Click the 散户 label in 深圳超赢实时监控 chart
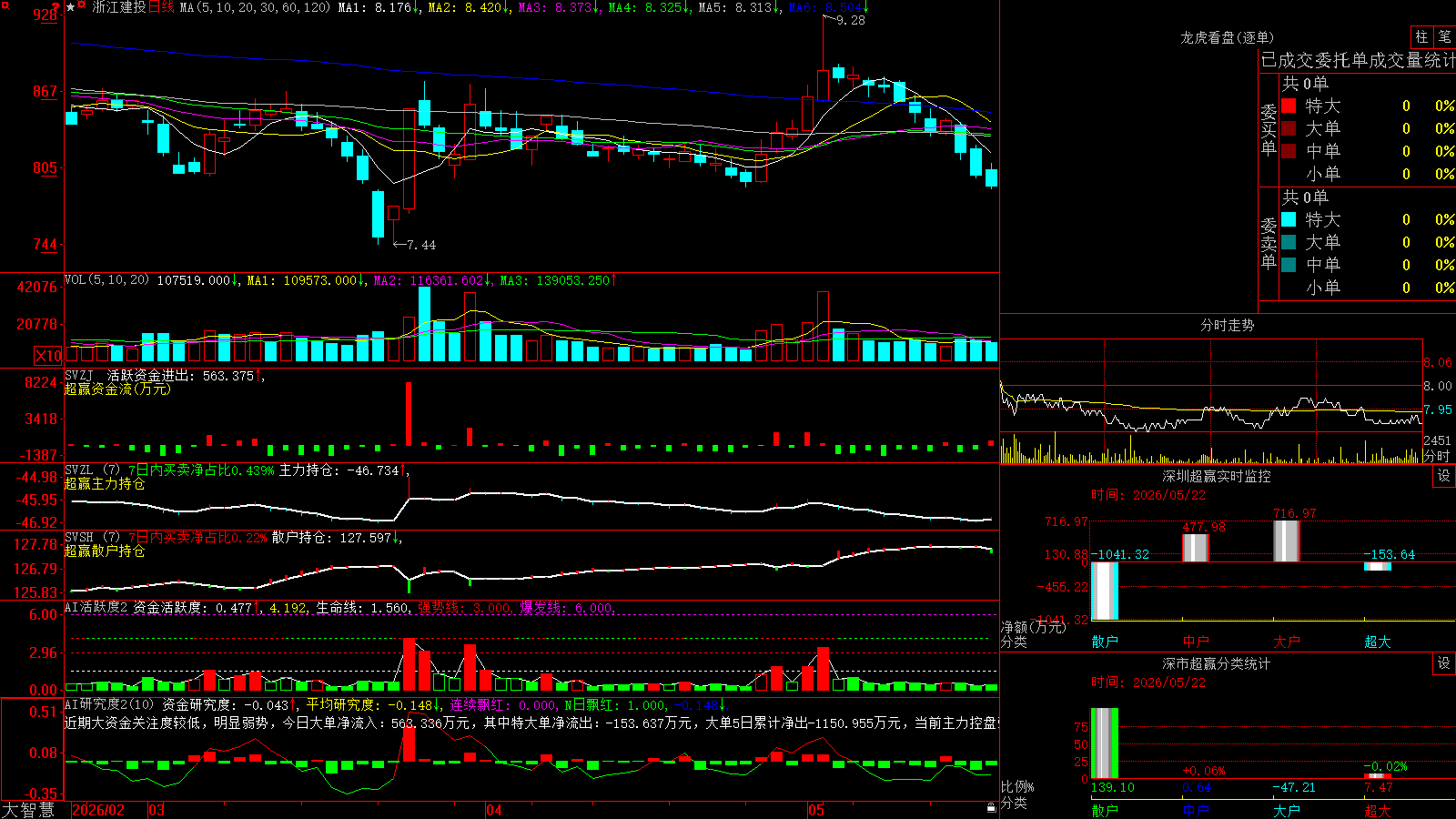 [1105, 642]
